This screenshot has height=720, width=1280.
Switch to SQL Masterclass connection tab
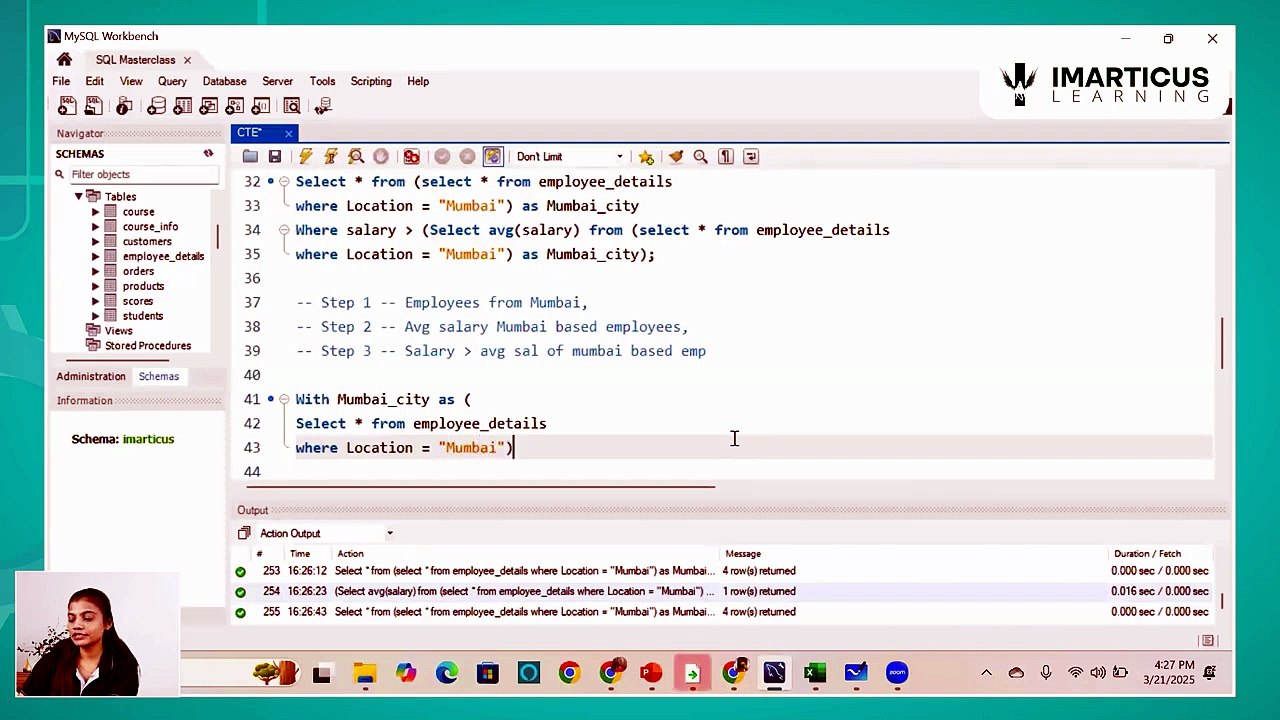point(135,60)
